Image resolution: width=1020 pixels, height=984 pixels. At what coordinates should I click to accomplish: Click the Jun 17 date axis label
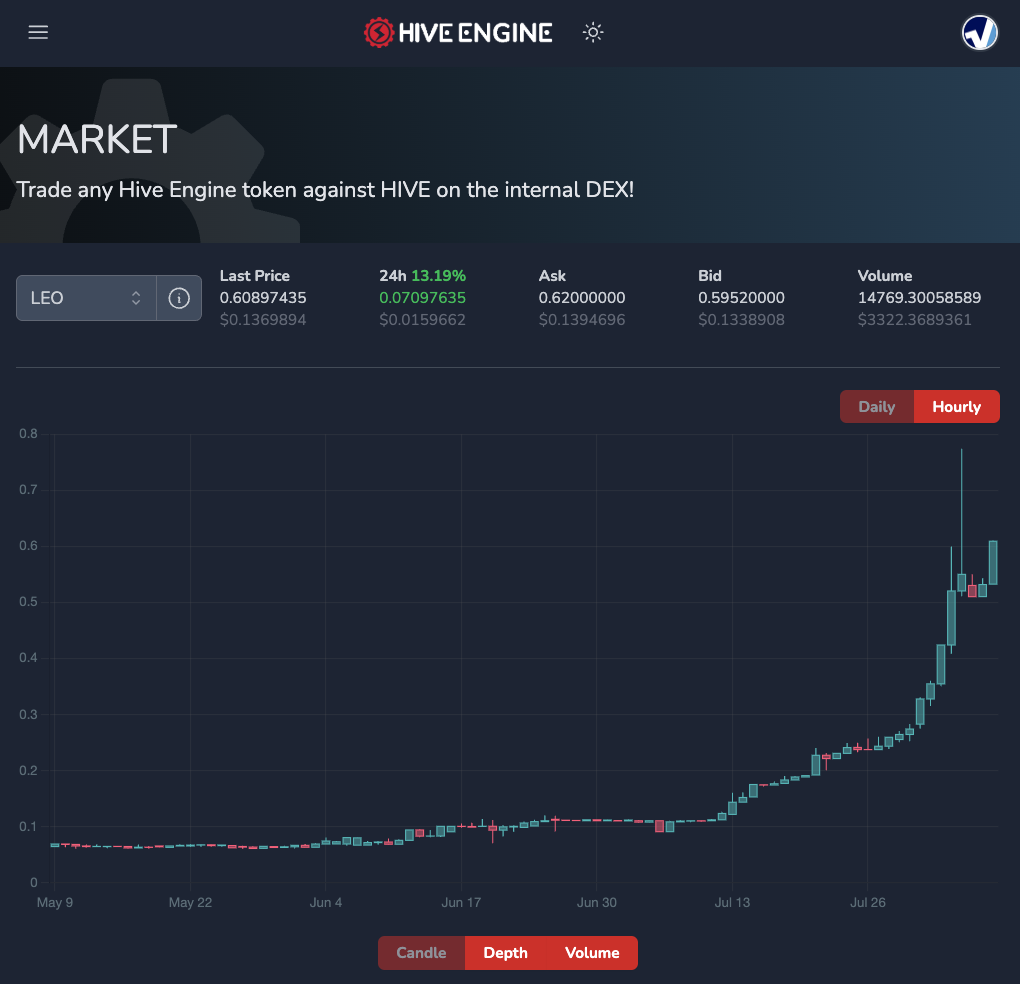pyautogui.click(x=461, y=903)
